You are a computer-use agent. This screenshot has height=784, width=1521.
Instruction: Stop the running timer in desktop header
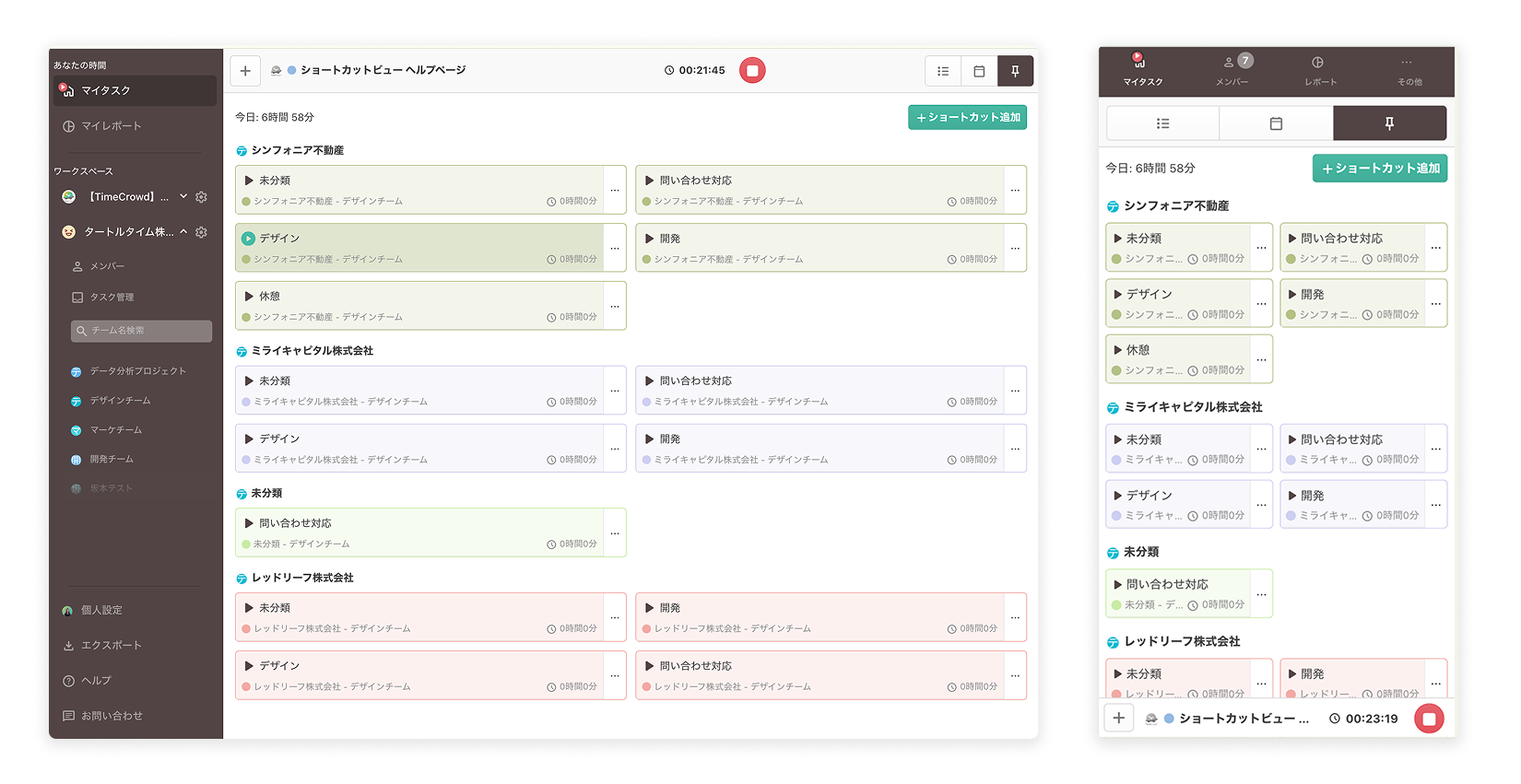tap(752, 71)
